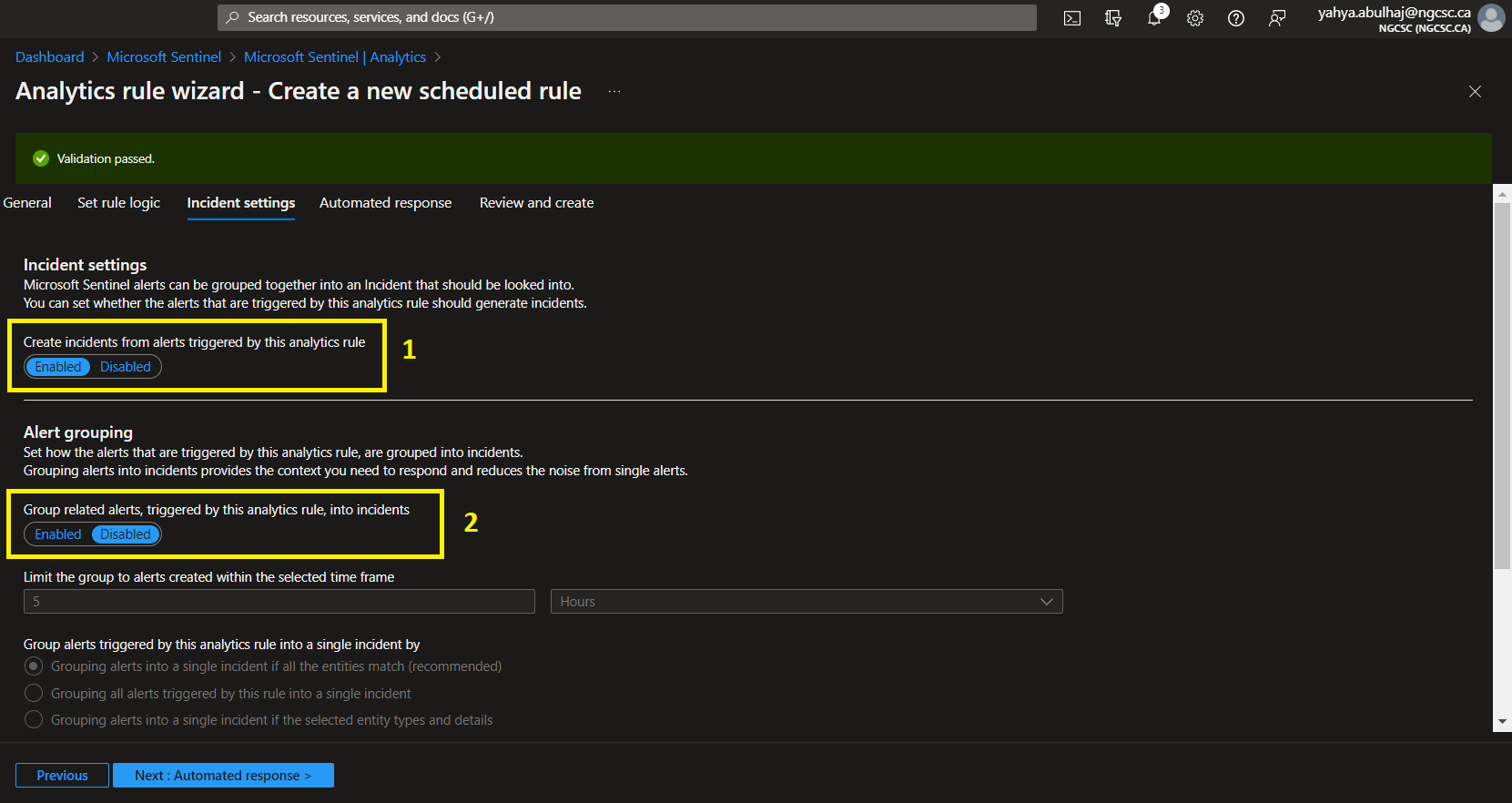Open the user account avatar

click(x=1491, y=17)
